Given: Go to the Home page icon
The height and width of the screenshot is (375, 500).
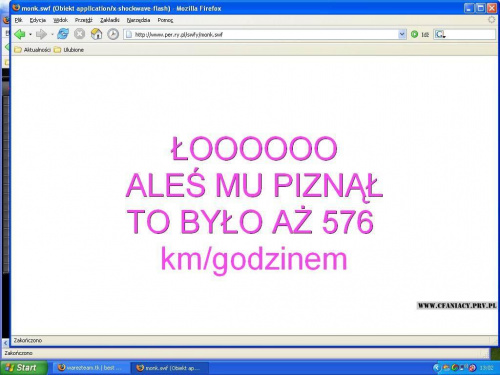Looking at the screenshot, I should tap(96, 34).
